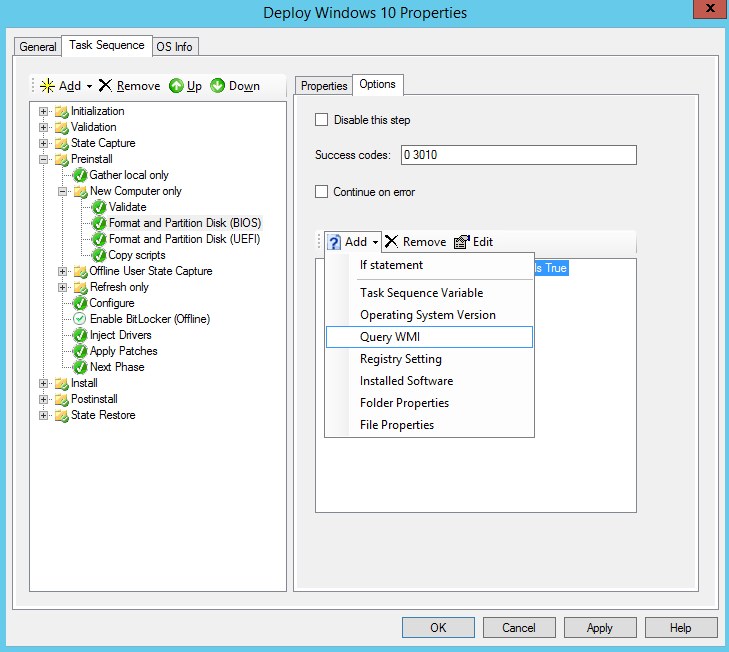Click the Cancel button
729x652 pixels.
pyautogui.click(x=519, y=628)
